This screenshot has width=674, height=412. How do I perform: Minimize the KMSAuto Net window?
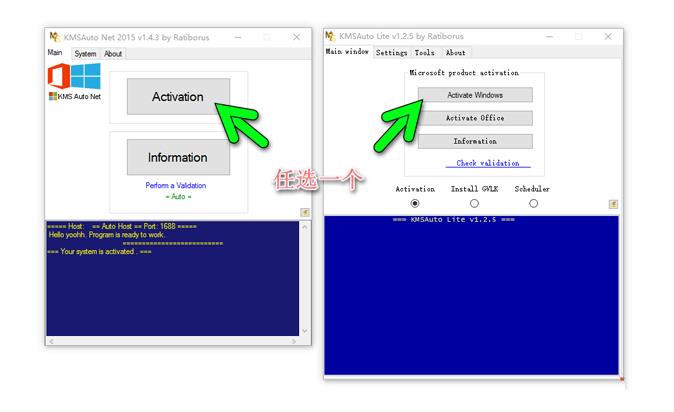tap(238, 37)
